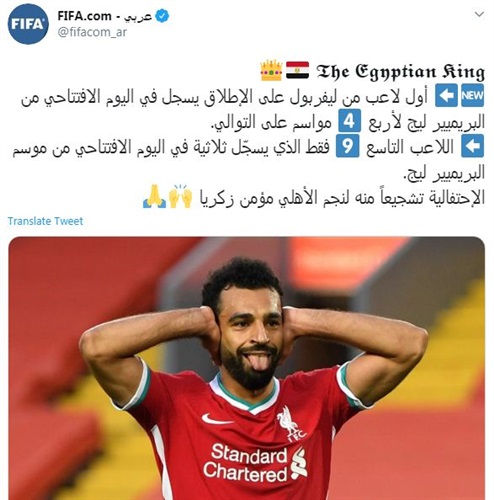
Task: Click the Translate Tweet link
Action: coord(45,221)
